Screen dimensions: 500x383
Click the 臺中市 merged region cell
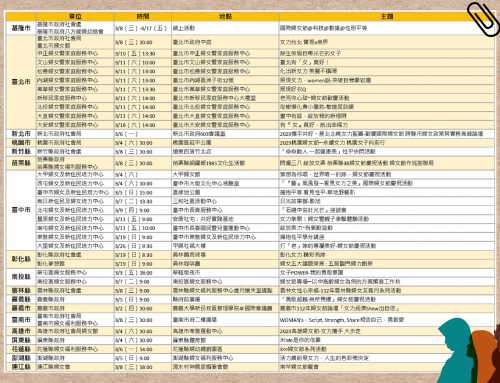click(21, 210)
